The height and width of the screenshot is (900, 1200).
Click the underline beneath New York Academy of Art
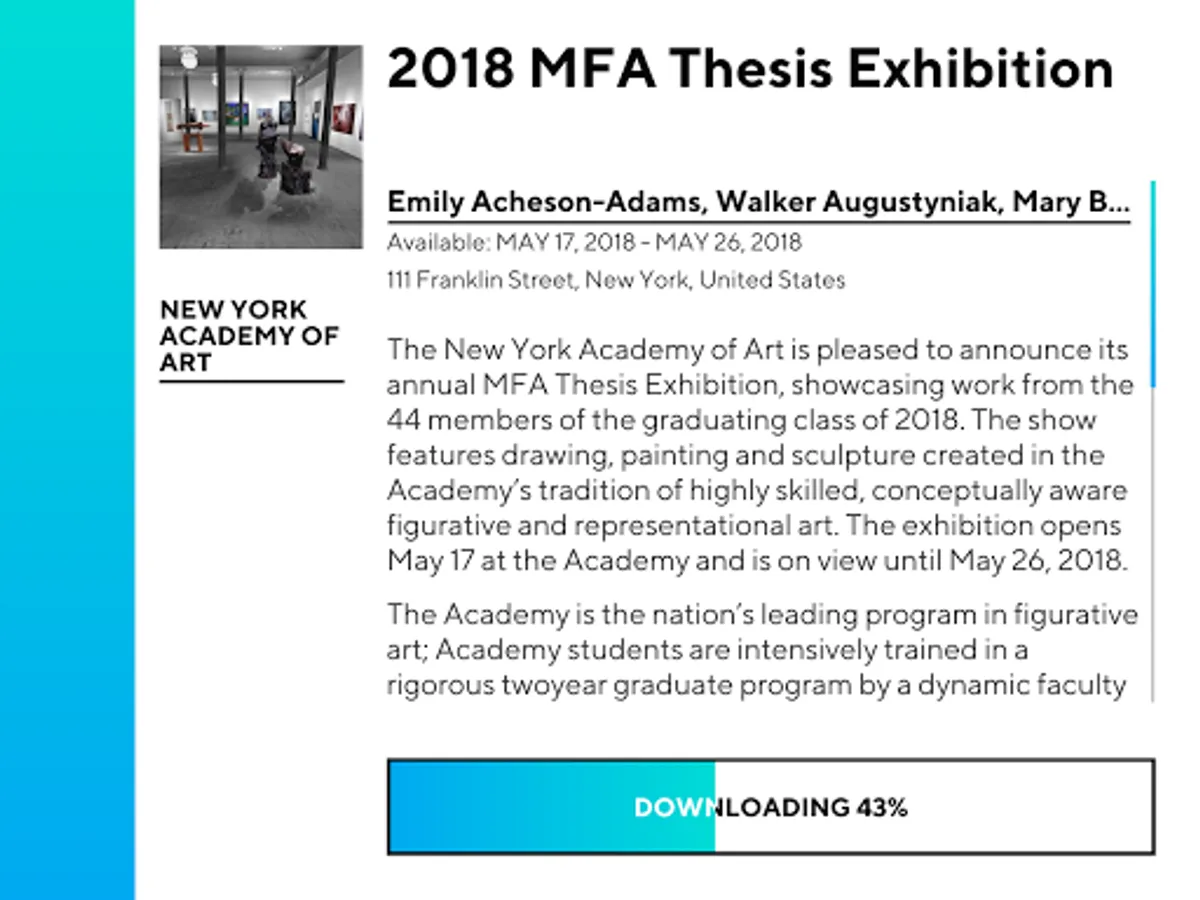pos(251,381)
